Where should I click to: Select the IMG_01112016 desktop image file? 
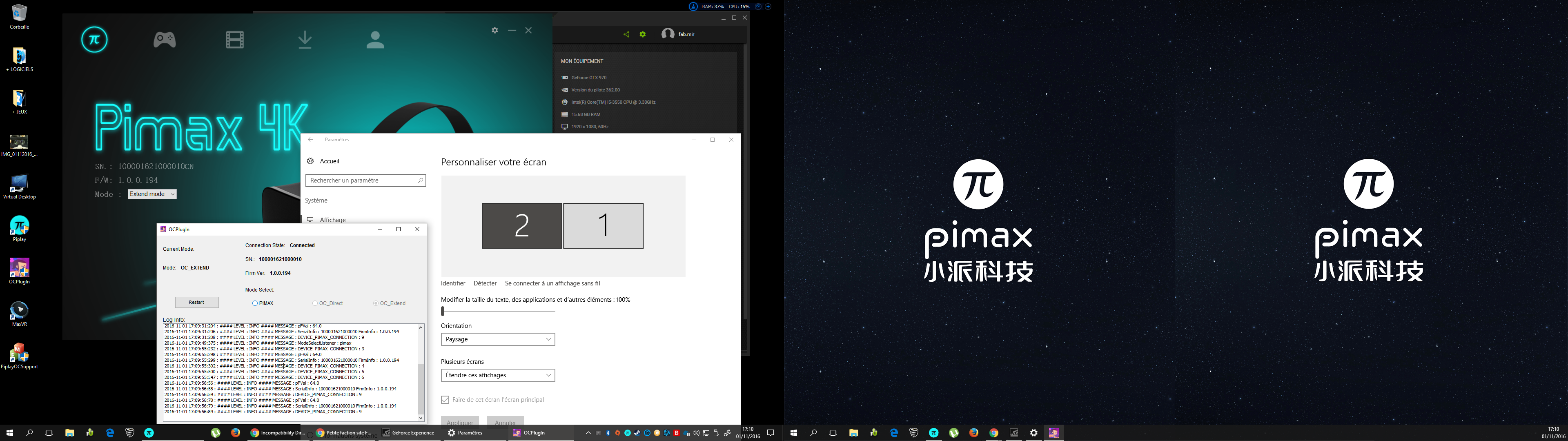pyautogui.click(x=20, y=146)
